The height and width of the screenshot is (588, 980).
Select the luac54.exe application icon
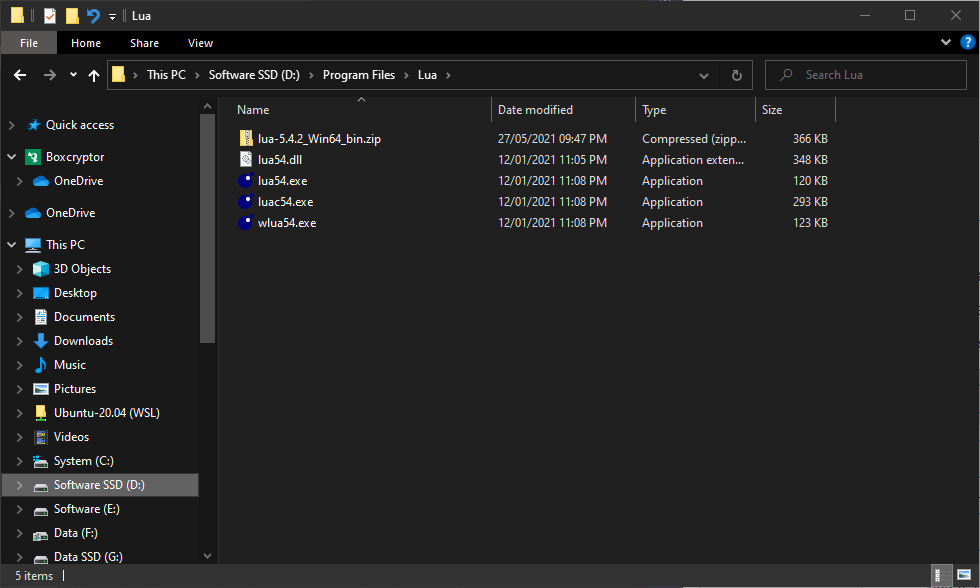coord(246,202)
